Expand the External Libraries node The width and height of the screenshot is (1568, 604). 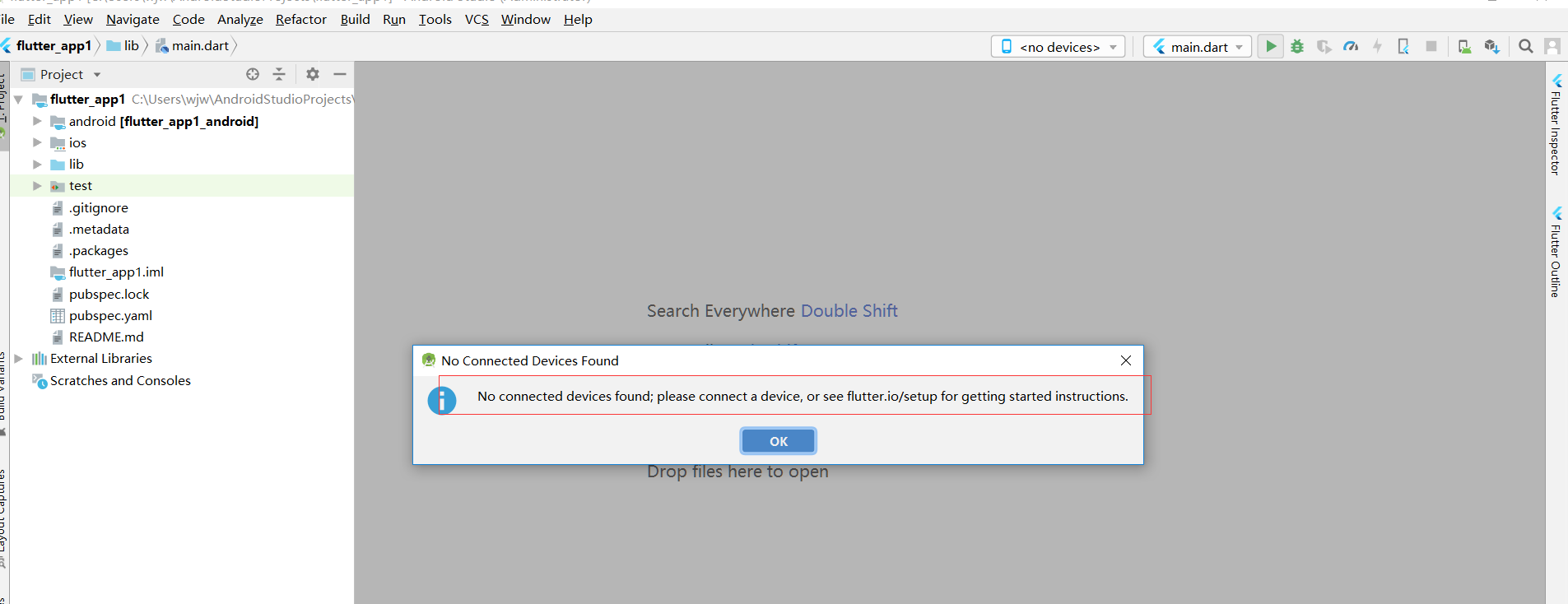[x=18, y=358]
